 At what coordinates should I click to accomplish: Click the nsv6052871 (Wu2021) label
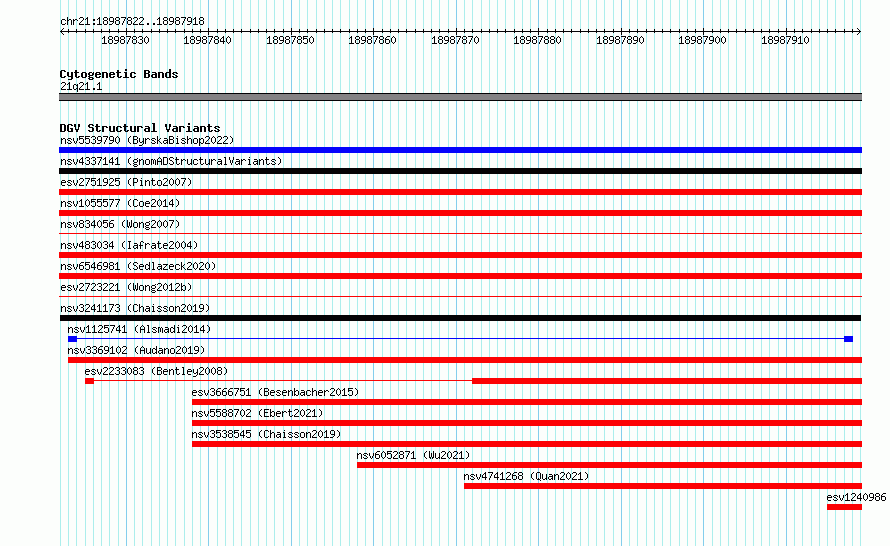click(413, 455)
